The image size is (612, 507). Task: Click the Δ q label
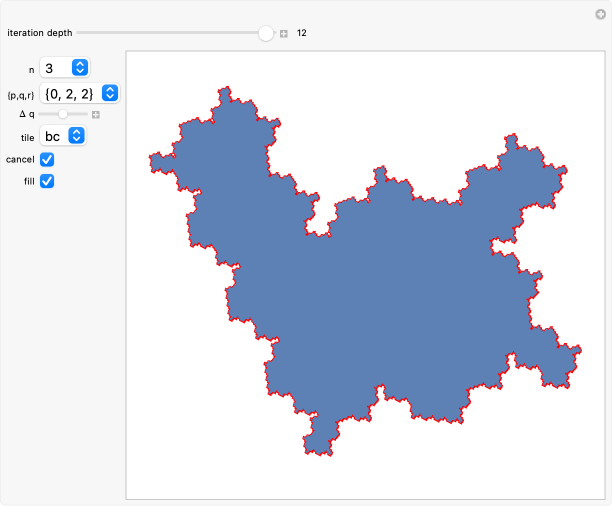coord(27,115)
